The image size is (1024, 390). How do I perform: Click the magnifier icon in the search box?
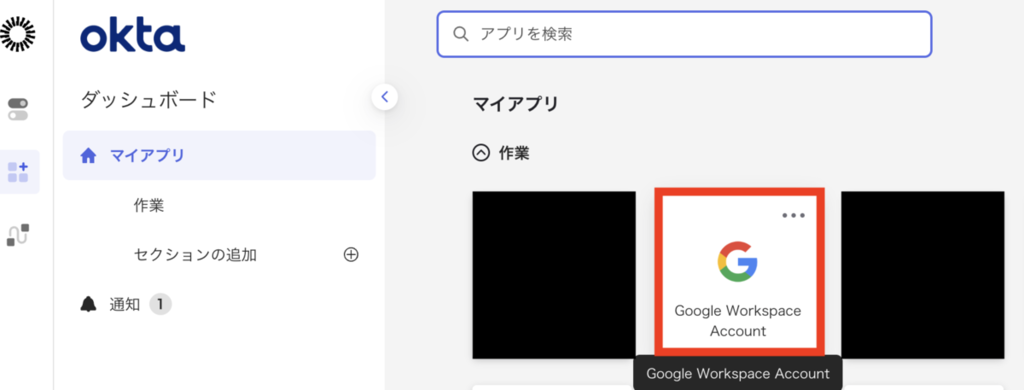(x=460, y=34)
